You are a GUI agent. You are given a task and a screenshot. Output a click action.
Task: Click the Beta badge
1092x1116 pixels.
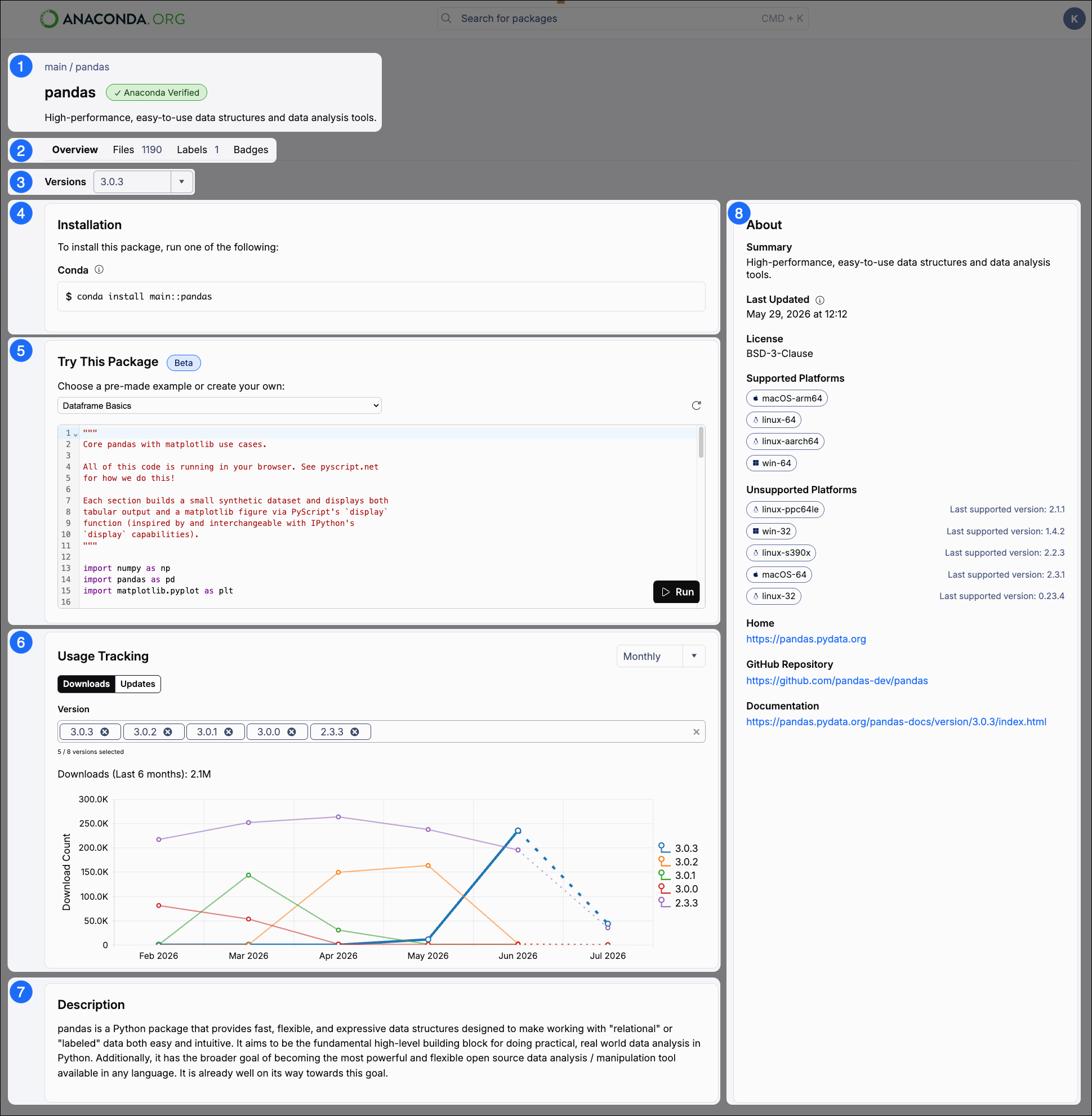tap(184, 363)
